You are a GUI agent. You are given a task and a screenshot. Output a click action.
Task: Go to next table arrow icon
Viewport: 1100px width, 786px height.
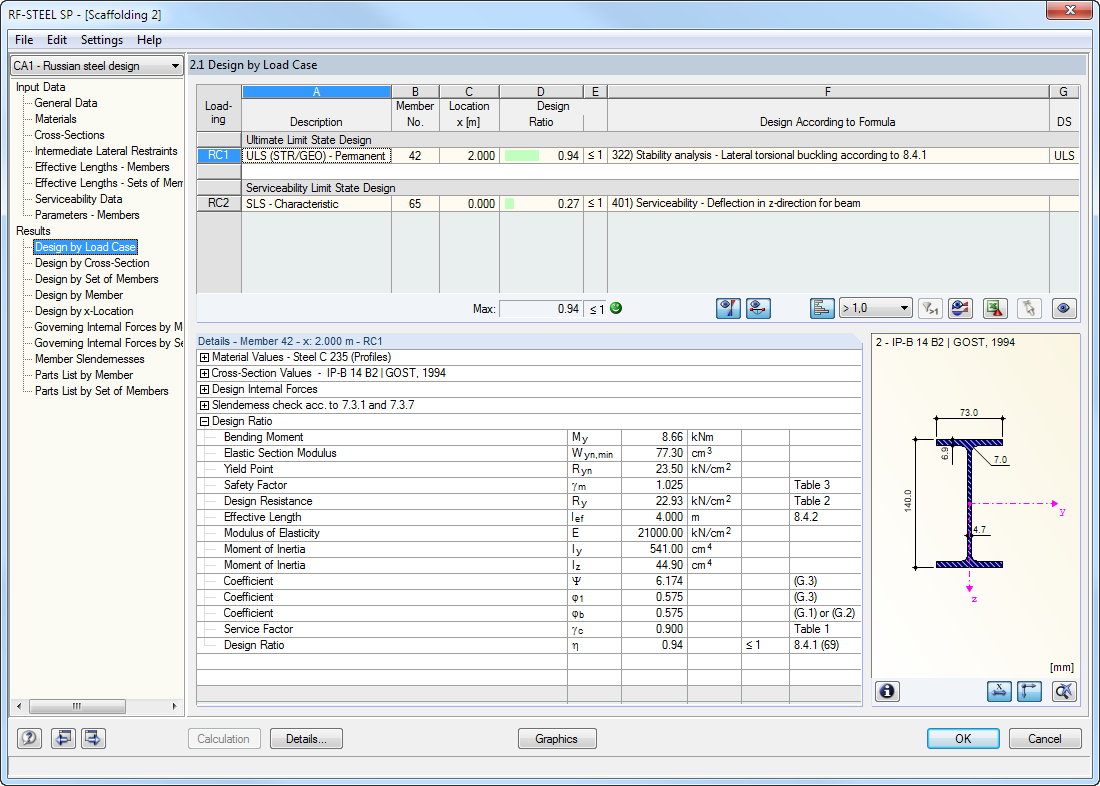(x=93, y=738)
